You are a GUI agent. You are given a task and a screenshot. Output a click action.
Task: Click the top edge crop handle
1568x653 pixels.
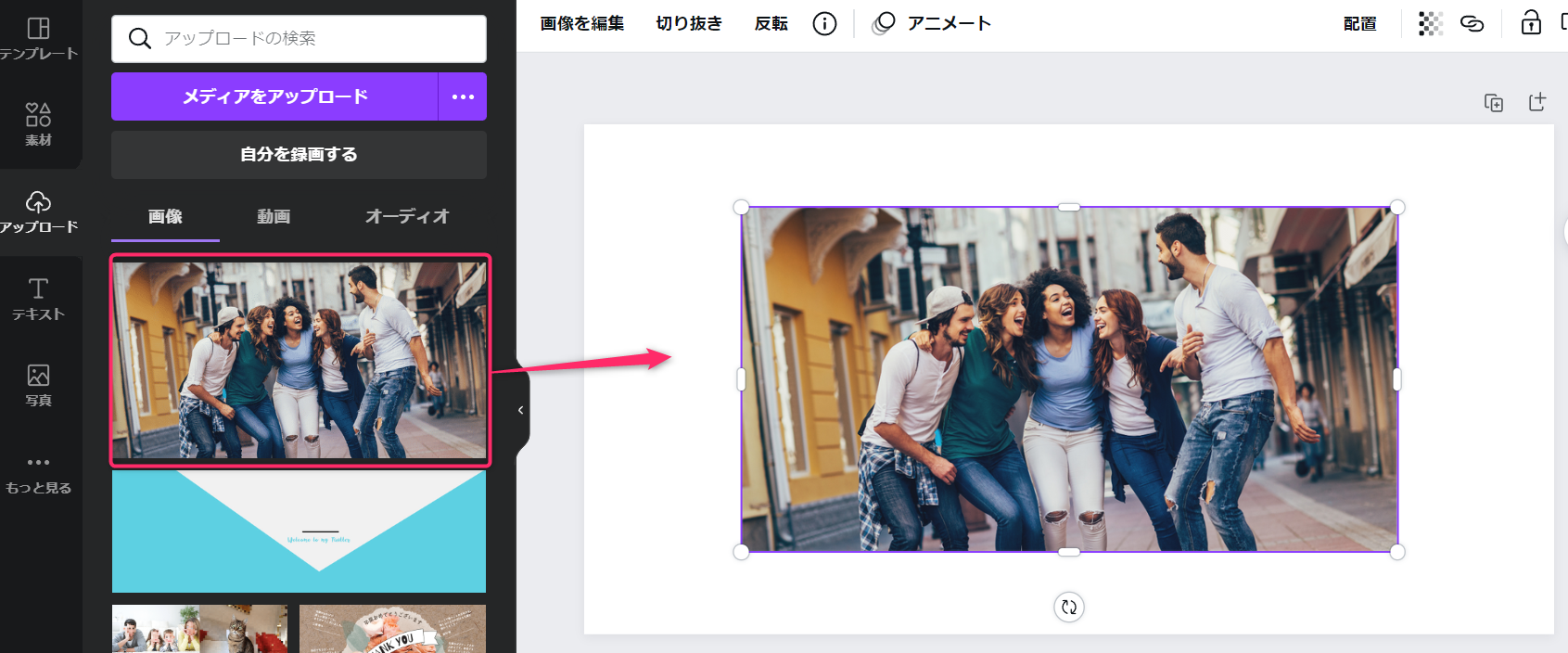(x=1069, y=207)
